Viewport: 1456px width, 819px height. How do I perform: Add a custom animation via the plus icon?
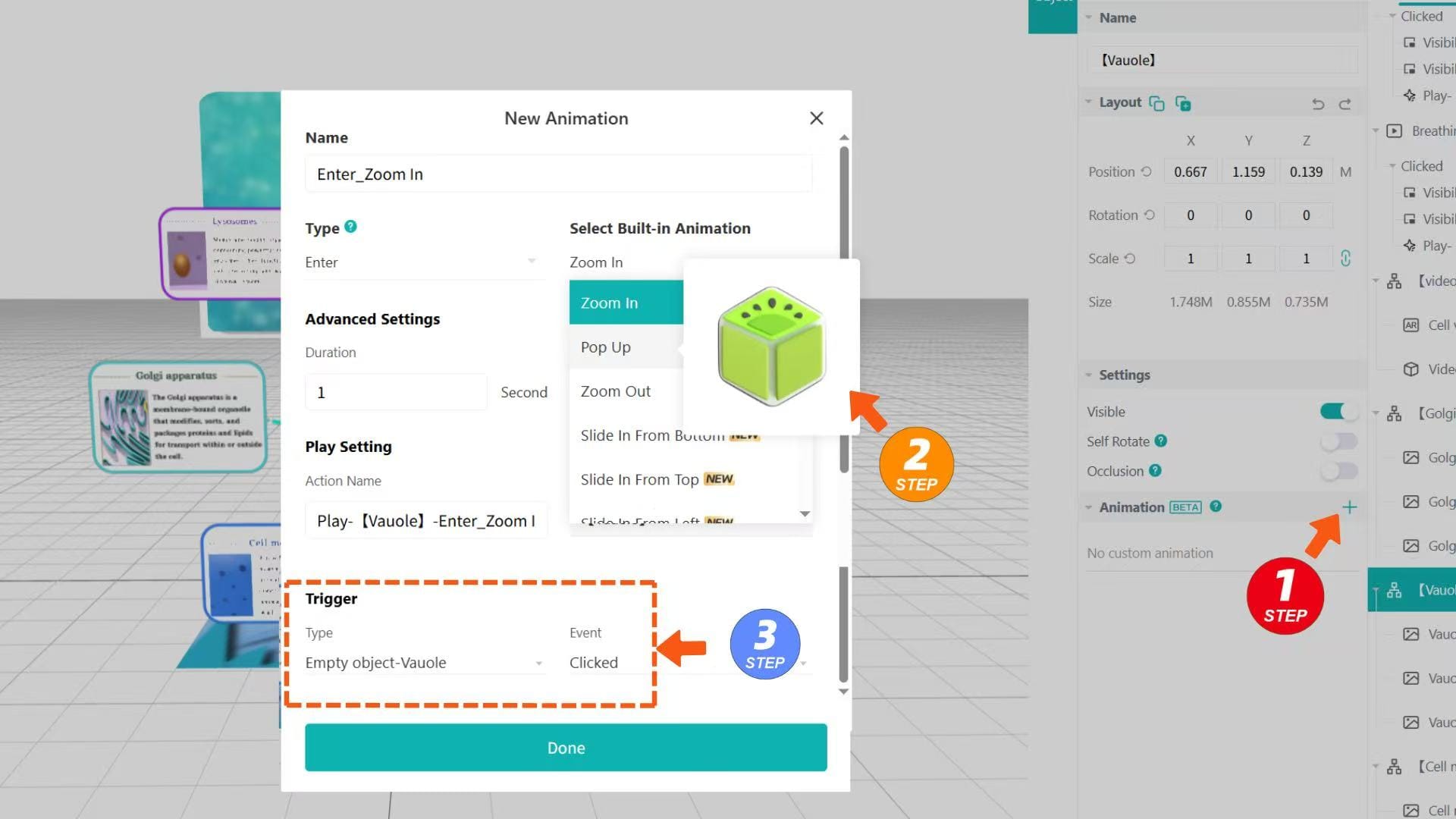pyautogui.click(x=1351, y=507)
